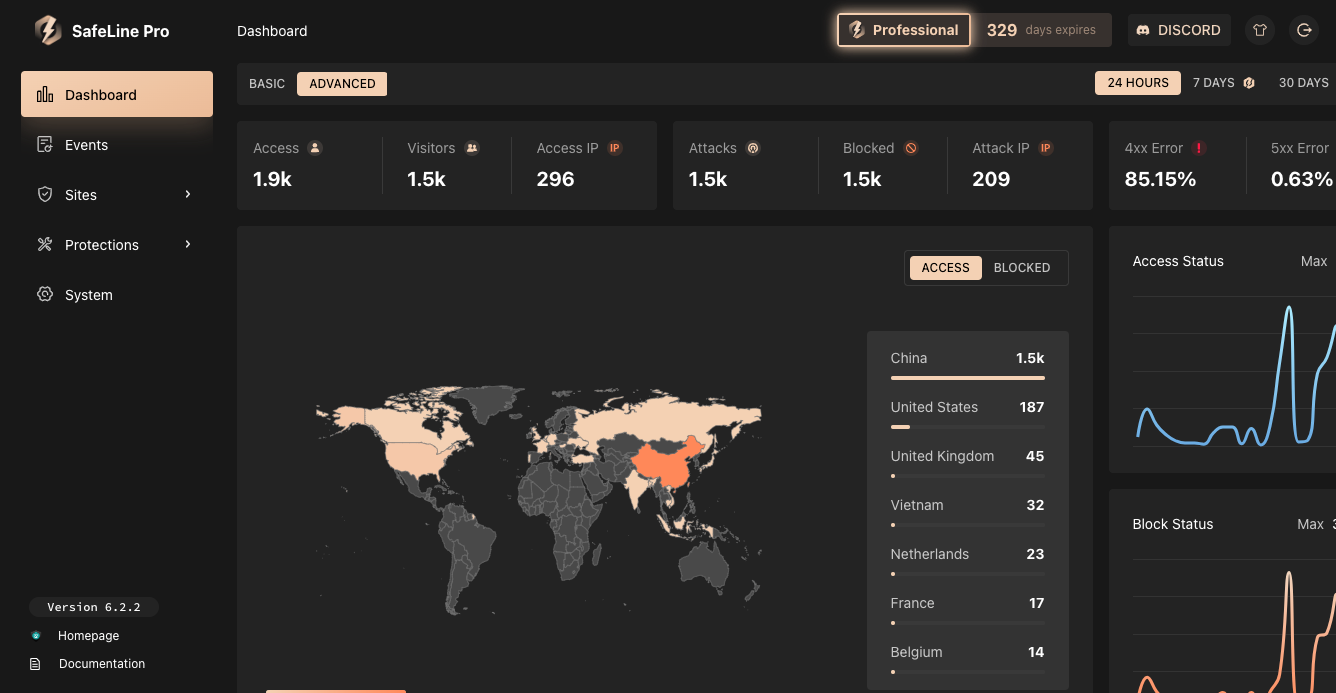
Task: Click the China 1.5k progress bar
Action: [968, 378]
